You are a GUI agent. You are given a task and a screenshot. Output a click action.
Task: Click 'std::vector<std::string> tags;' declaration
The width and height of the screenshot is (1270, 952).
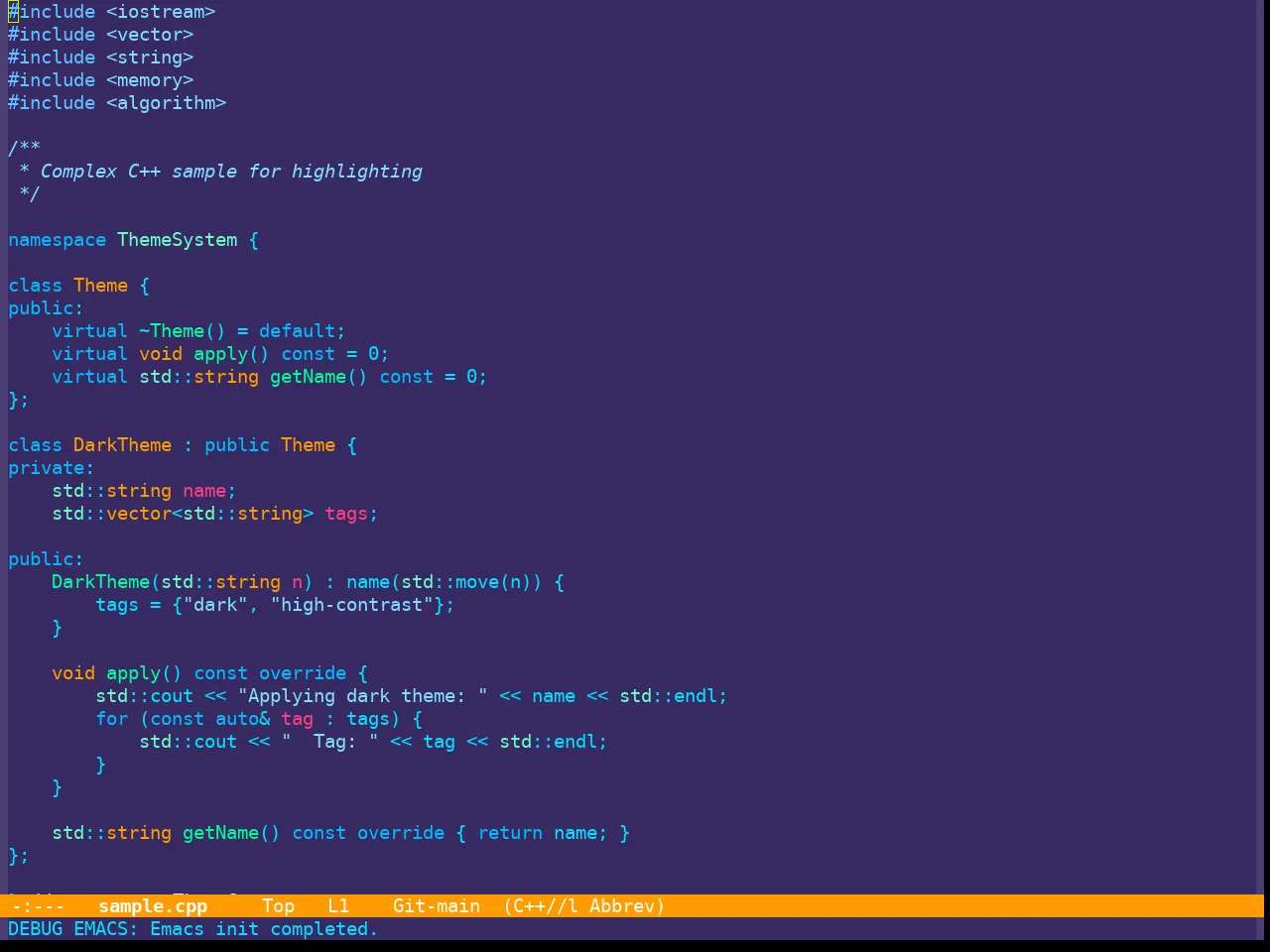coord(215,514)
